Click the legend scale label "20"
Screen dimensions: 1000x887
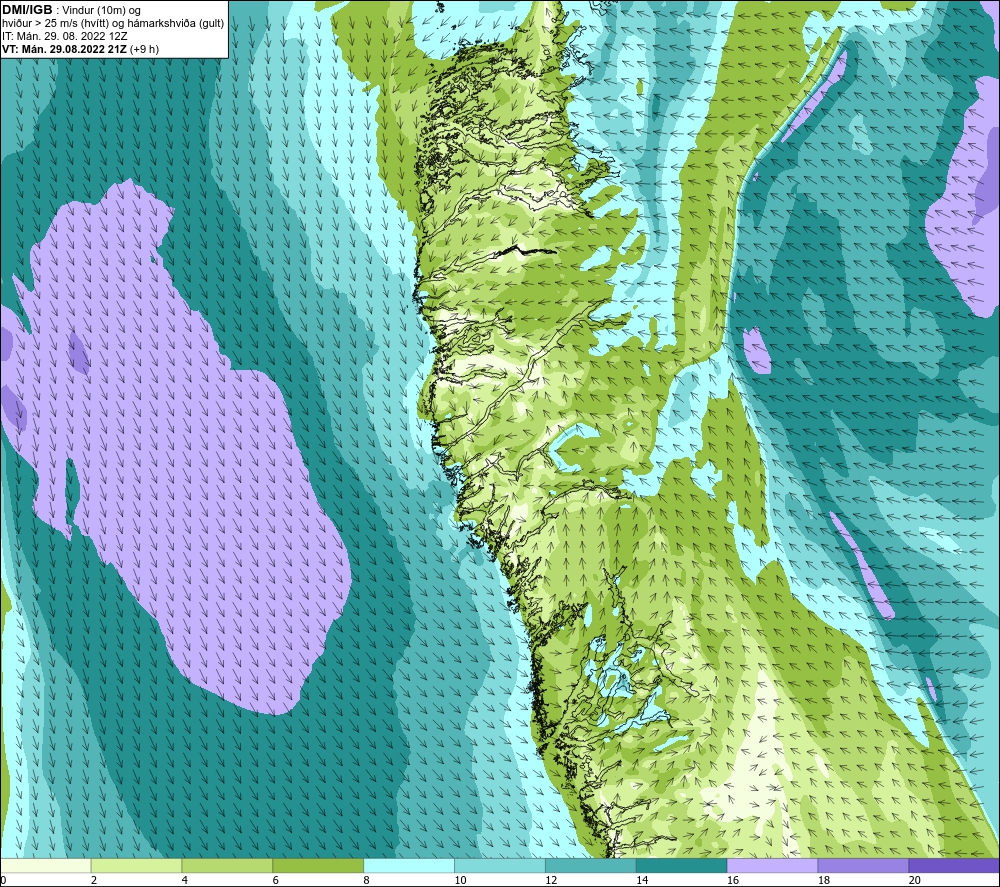[915, 880]
